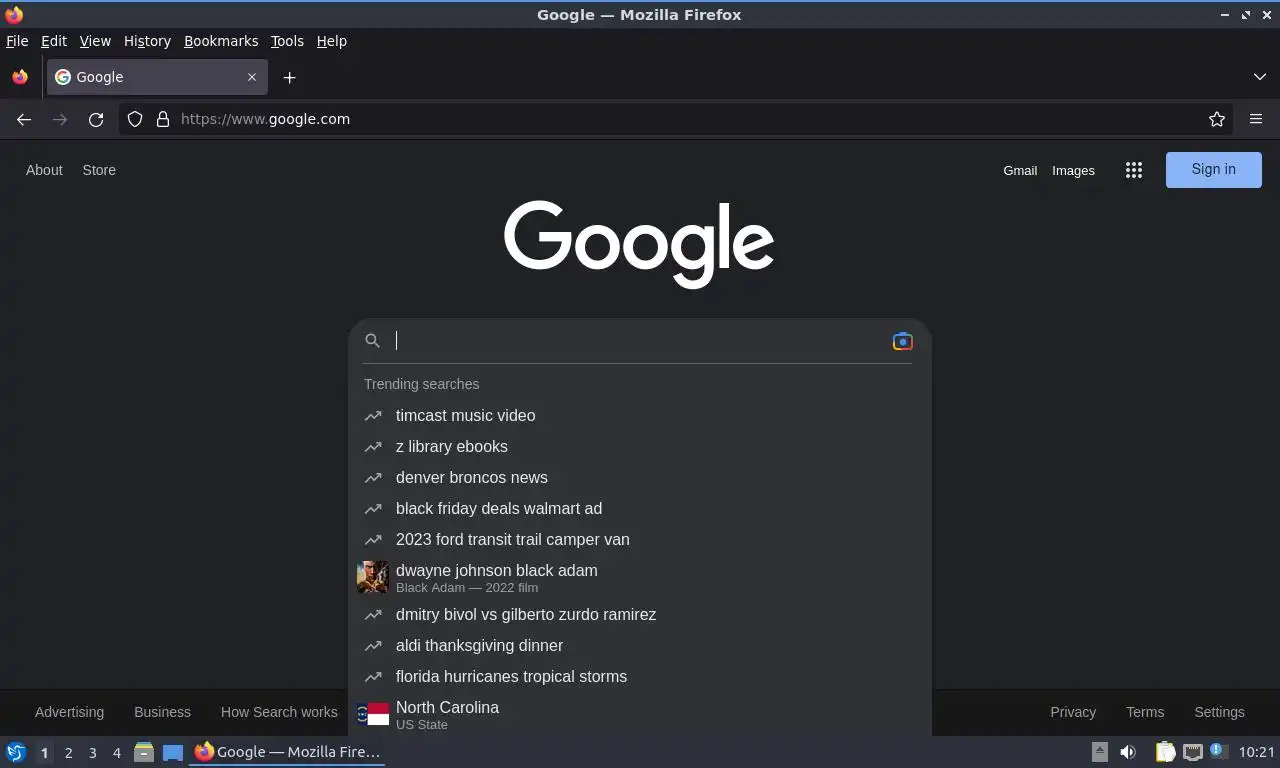The image size is (1280, 768).
Task: Click the magnifier icon in search box
Action: 372,341
